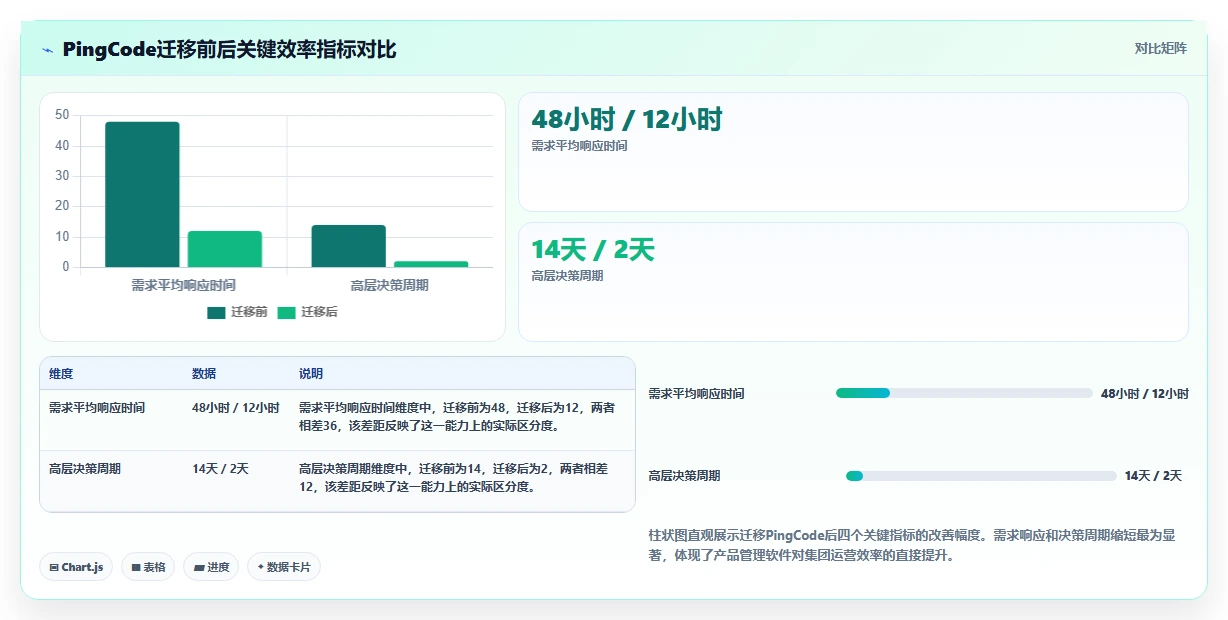Screen dimensions: 1228x620
Task: Click the 14天 / 2天 value beside the progress bar
Action: (1153, 476)
